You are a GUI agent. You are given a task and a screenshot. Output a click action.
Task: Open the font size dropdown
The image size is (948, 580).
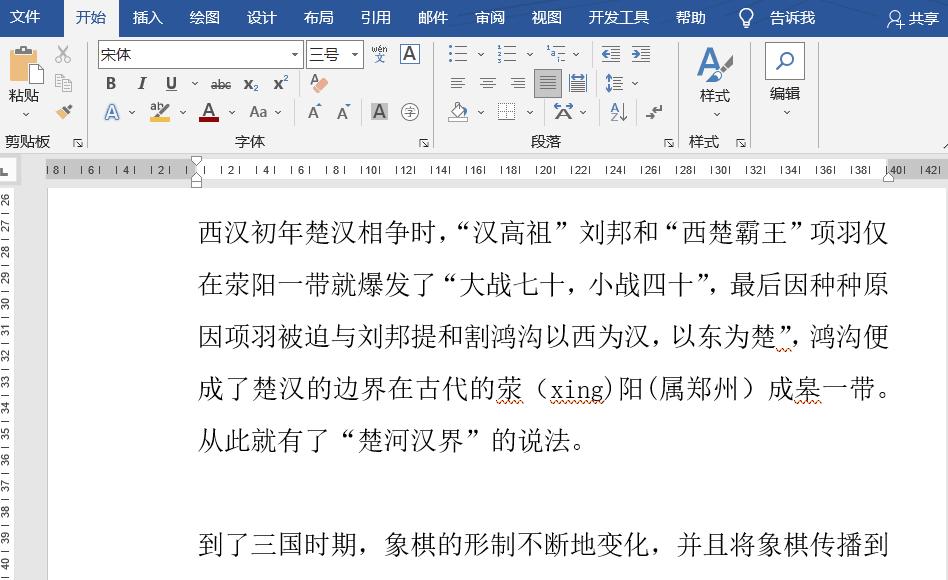coord(353,52)
